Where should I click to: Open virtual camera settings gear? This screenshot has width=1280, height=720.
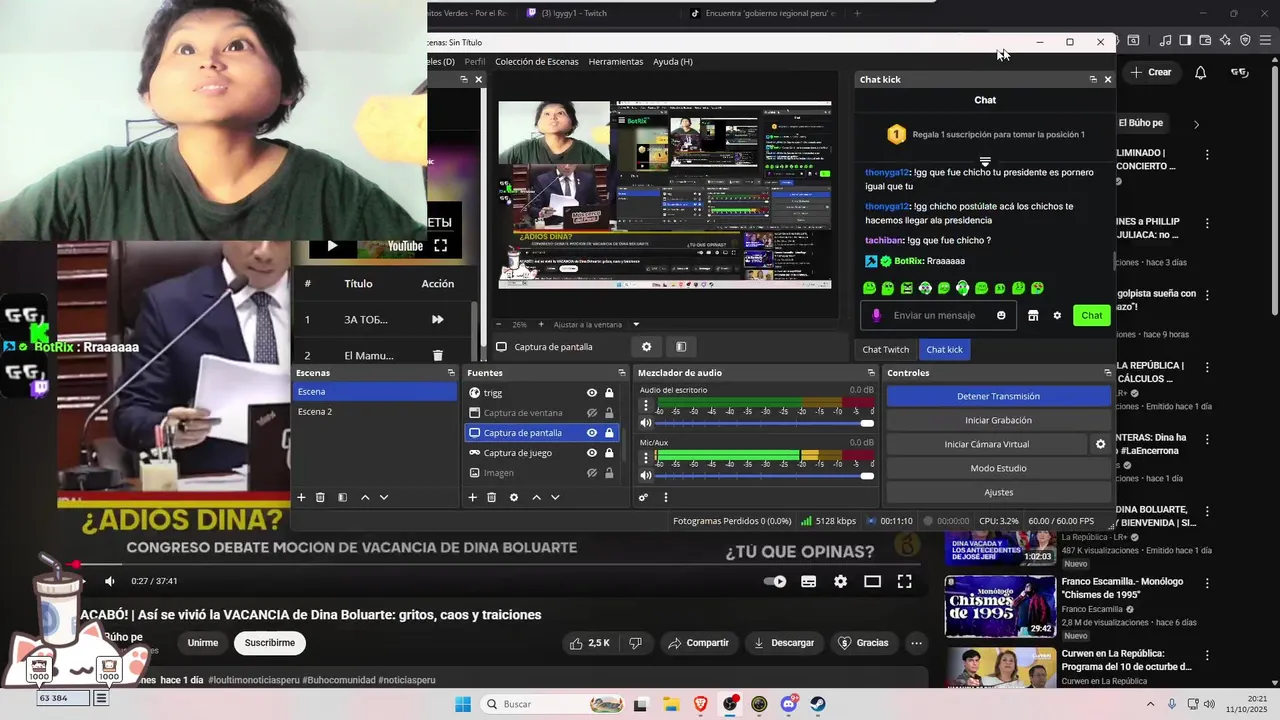[1101, 444]
